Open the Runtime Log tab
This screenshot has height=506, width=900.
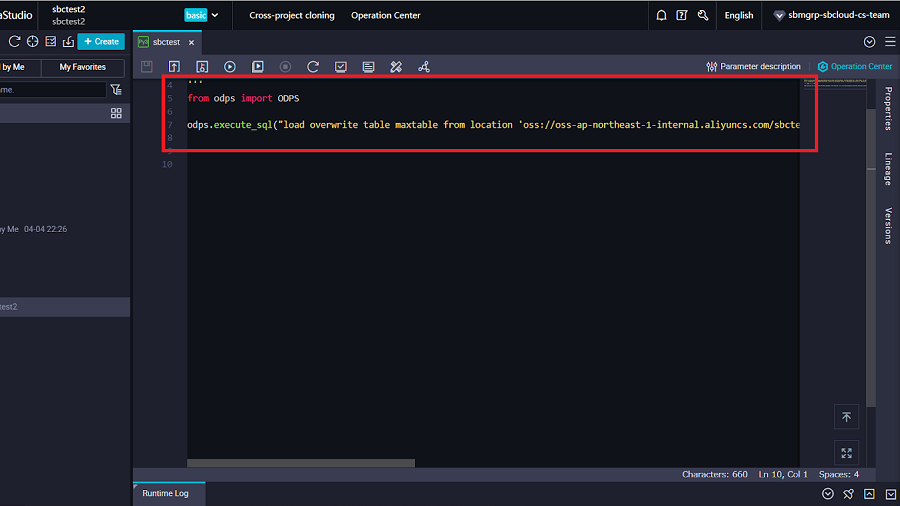click(165, 493)
